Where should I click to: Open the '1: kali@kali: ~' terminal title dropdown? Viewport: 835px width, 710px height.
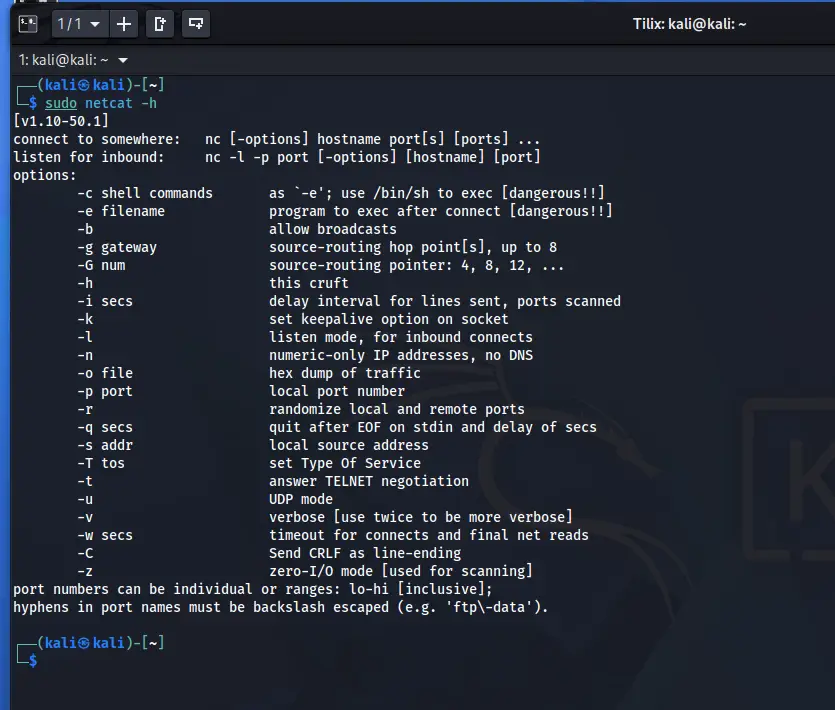click(73, 60)
